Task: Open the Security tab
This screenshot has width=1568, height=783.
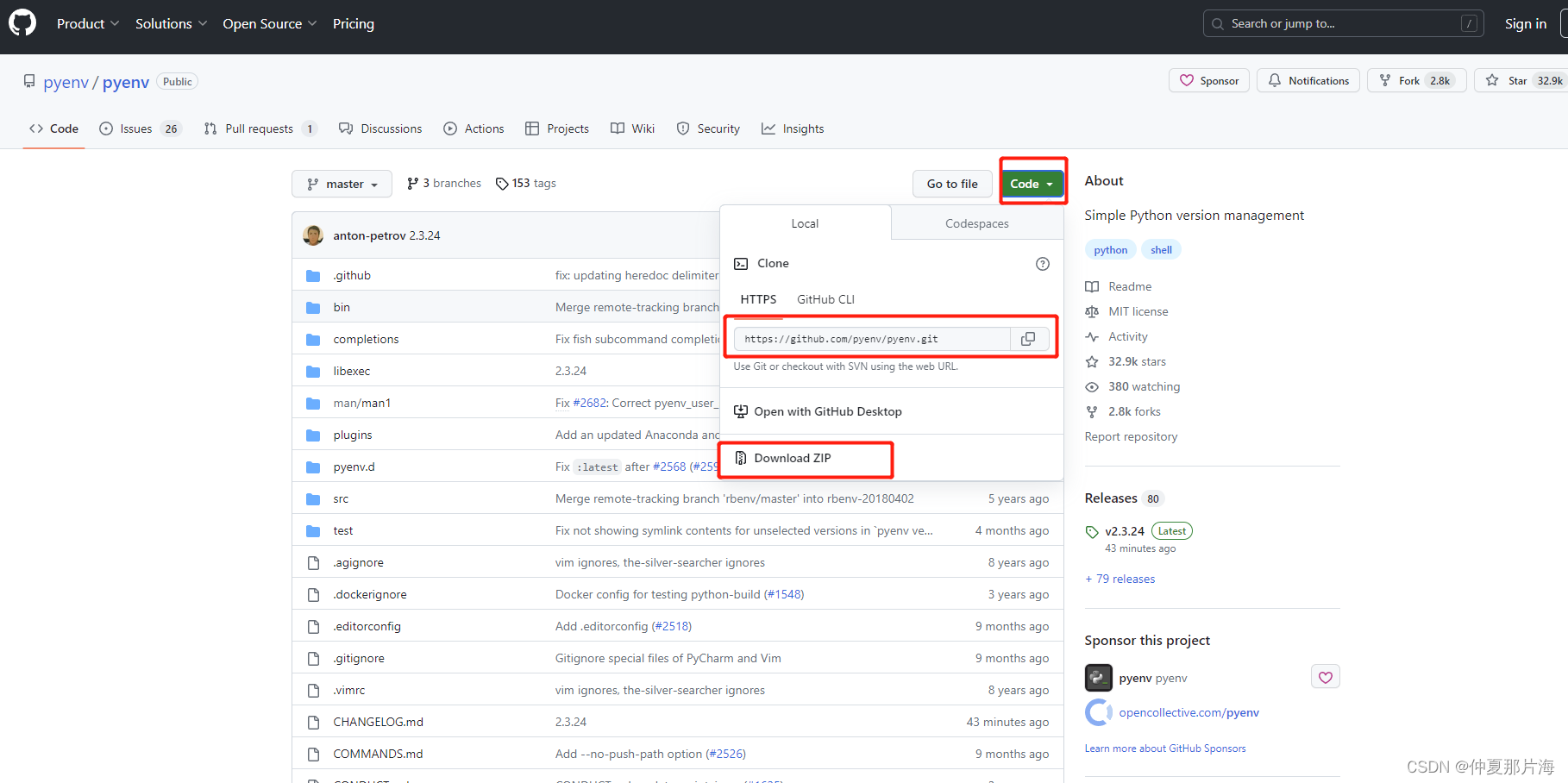Action: tap(708, 128)
